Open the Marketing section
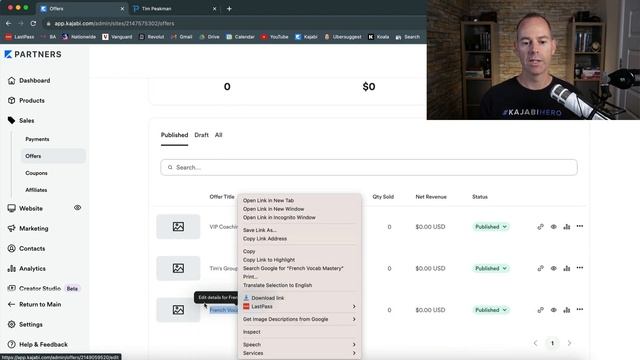The height and width of the screenshot is (360, 640). 28,228
